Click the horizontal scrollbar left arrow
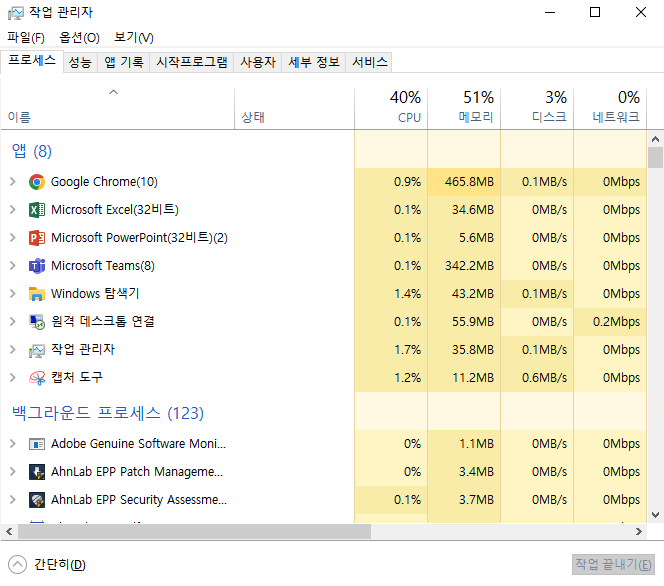664x586 pixels. pyautogui.click(x=9, y=531)
